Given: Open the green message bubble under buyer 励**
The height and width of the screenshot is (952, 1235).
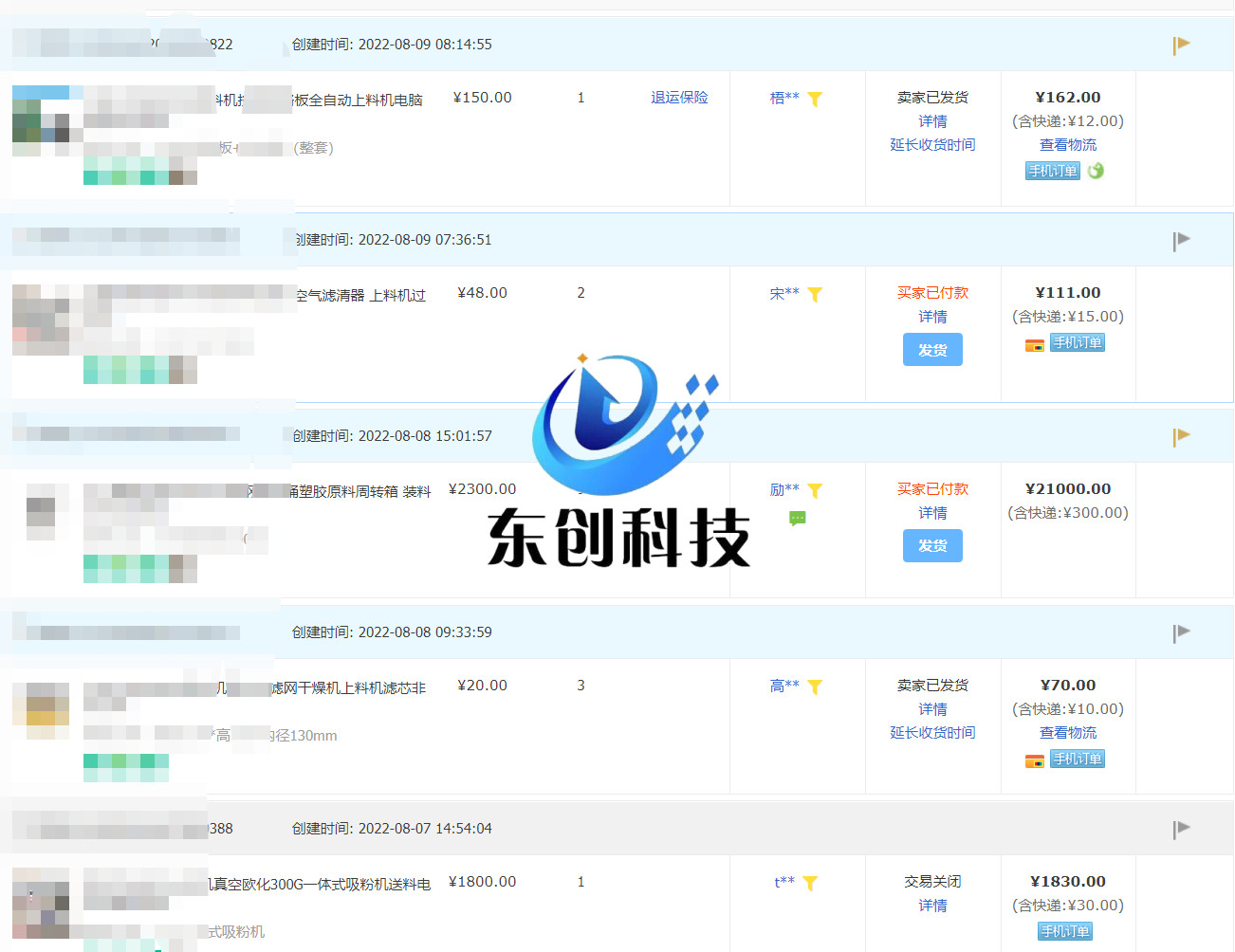Looking at the screenshot, I should 798,519.
